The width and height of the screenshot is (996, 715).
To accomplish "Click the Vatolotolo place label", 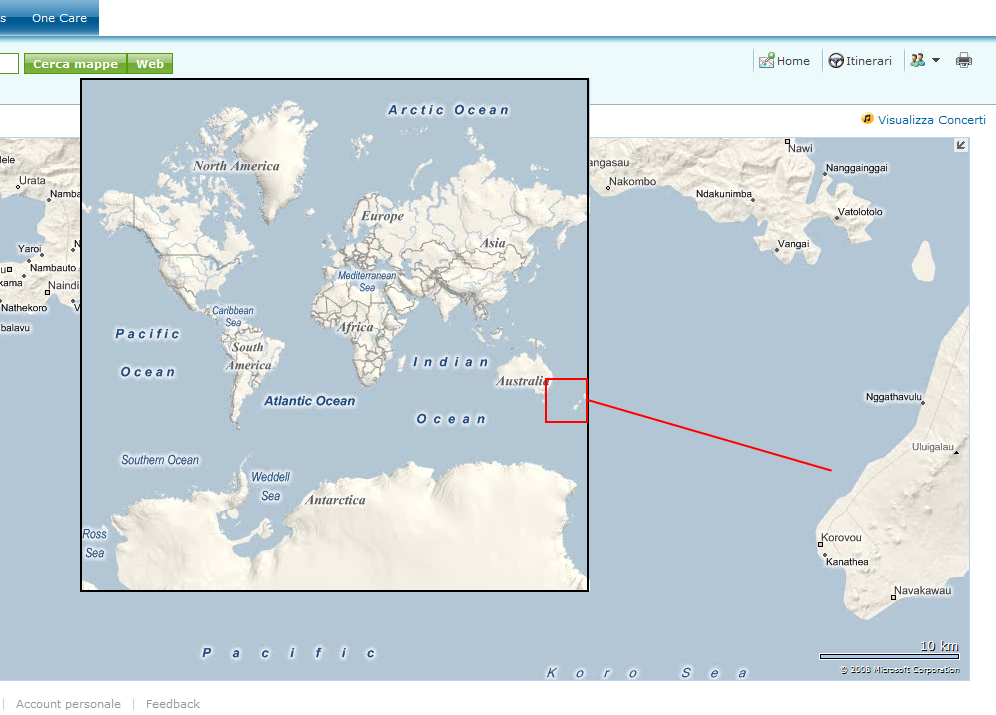I will pos(860,211).
